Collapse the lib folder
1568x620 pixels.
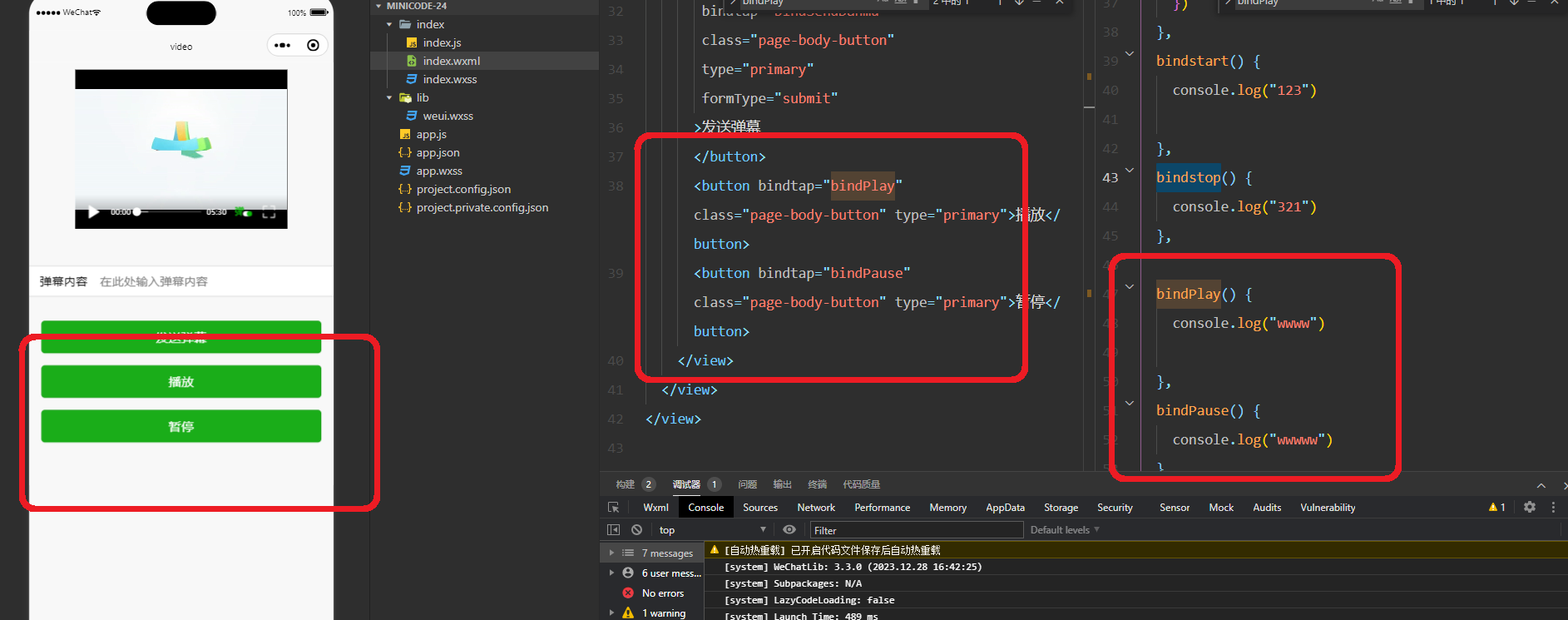point(389,97)
